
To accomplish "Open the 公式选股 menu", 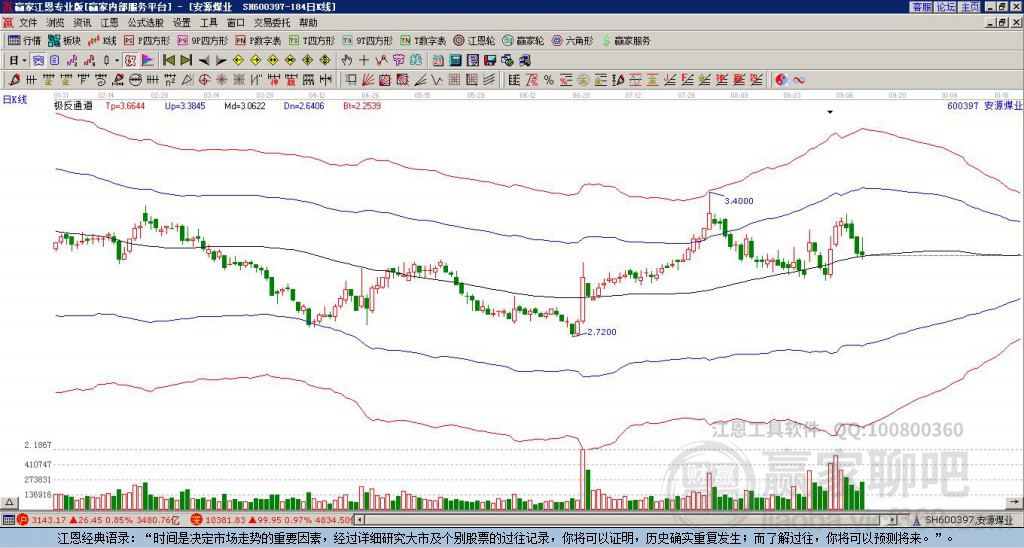I will 146,23.
